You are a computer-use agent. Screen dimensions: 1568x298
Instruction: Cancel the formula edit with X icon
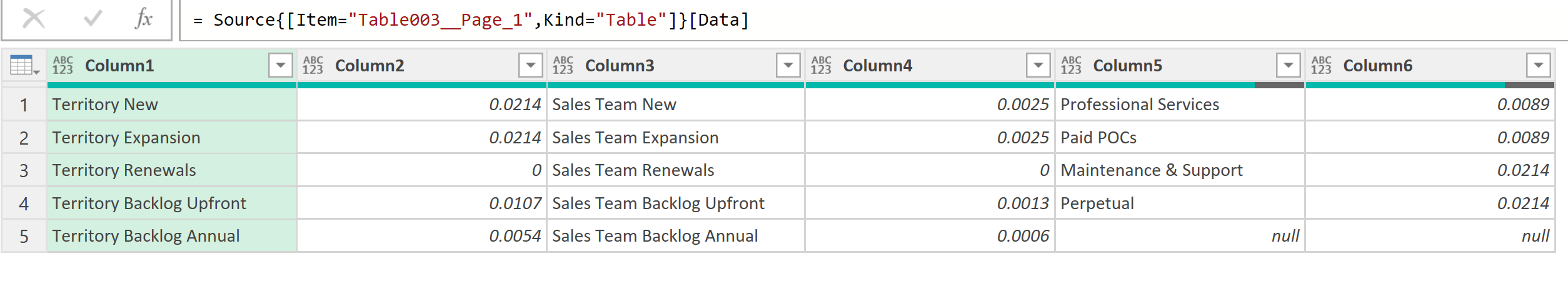(x=34, y=19)
